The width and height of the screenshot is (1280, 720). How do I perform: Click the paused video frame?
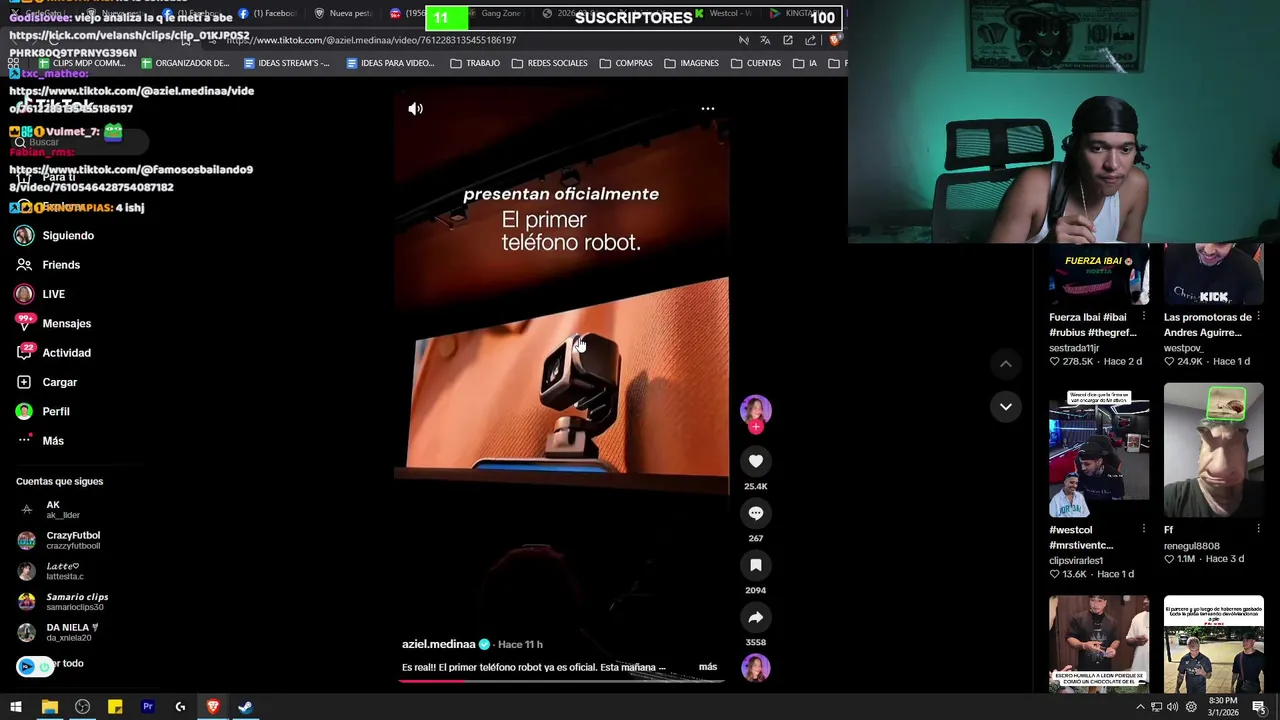[x=561, y=390]
